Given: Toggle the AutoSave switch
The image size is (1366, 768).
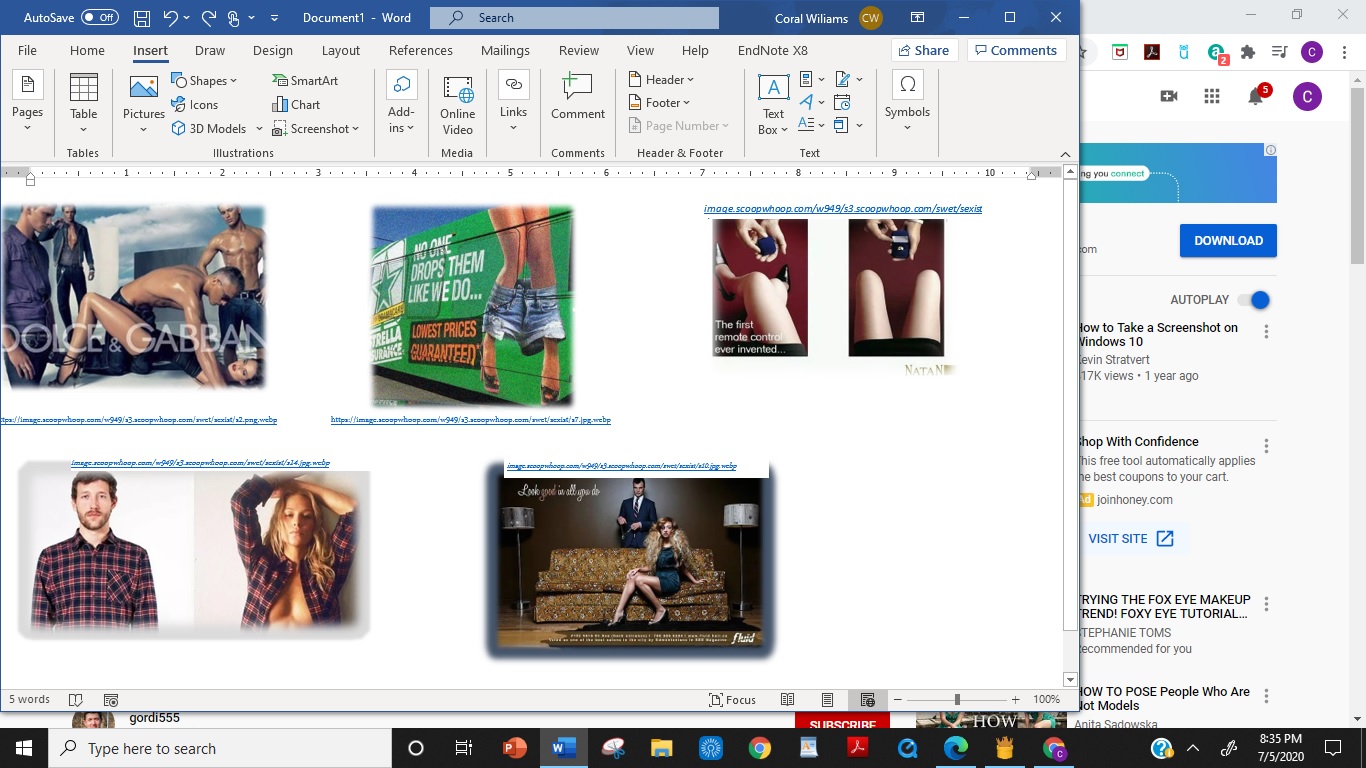Looking at the screenshot, I should pos(100,18).
